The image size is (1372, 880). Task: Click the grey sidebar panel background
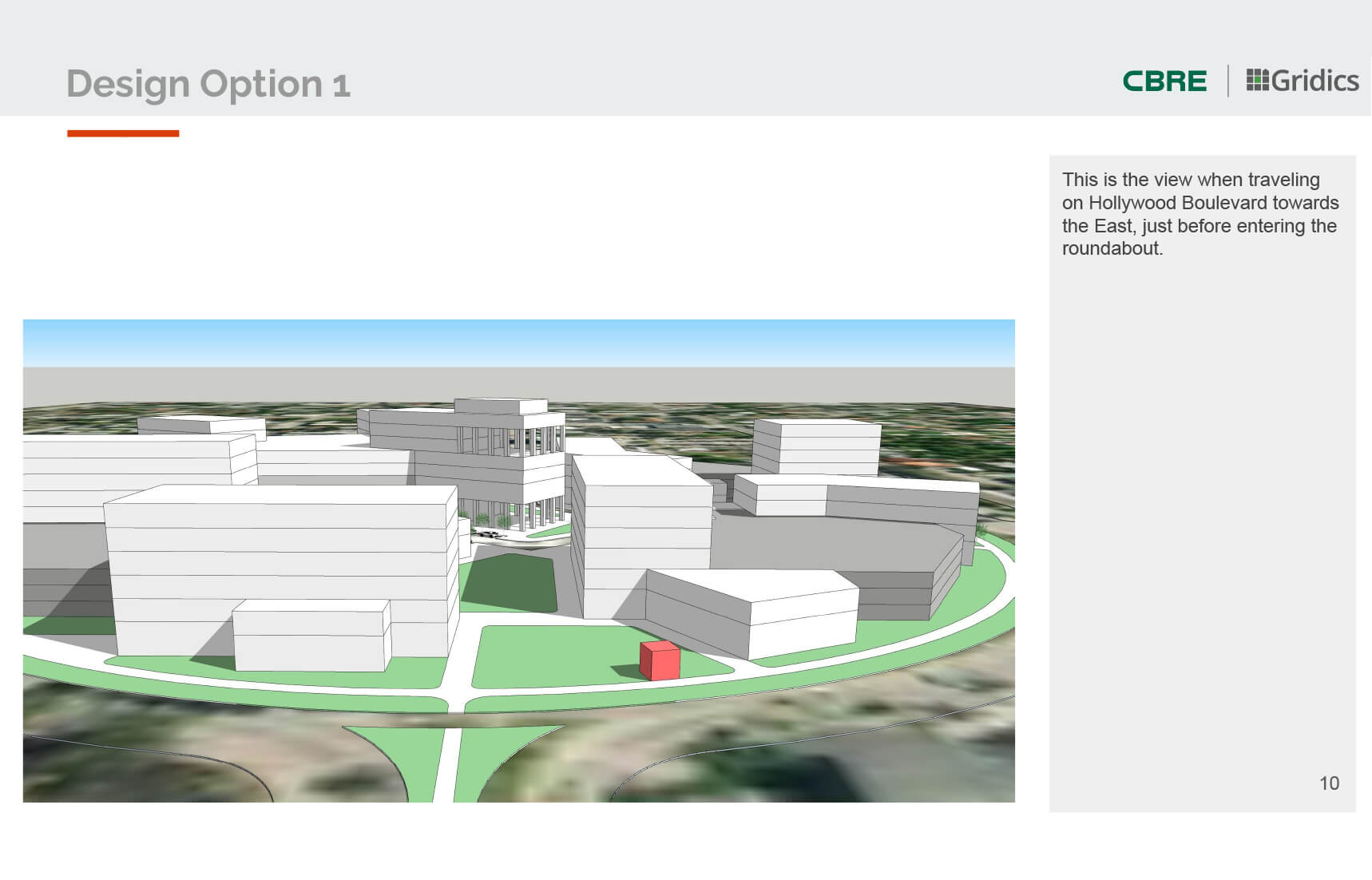click(1202, 519)
